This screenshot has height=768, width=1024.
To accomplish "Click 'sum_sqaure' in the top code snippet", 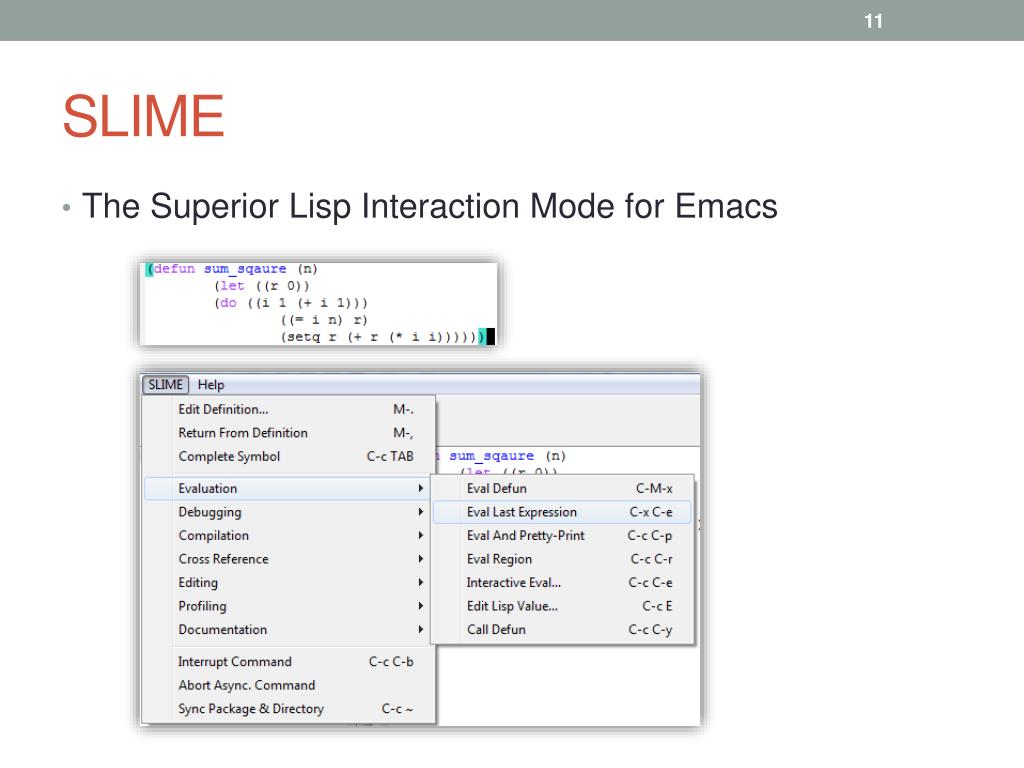I will point(245,269).
